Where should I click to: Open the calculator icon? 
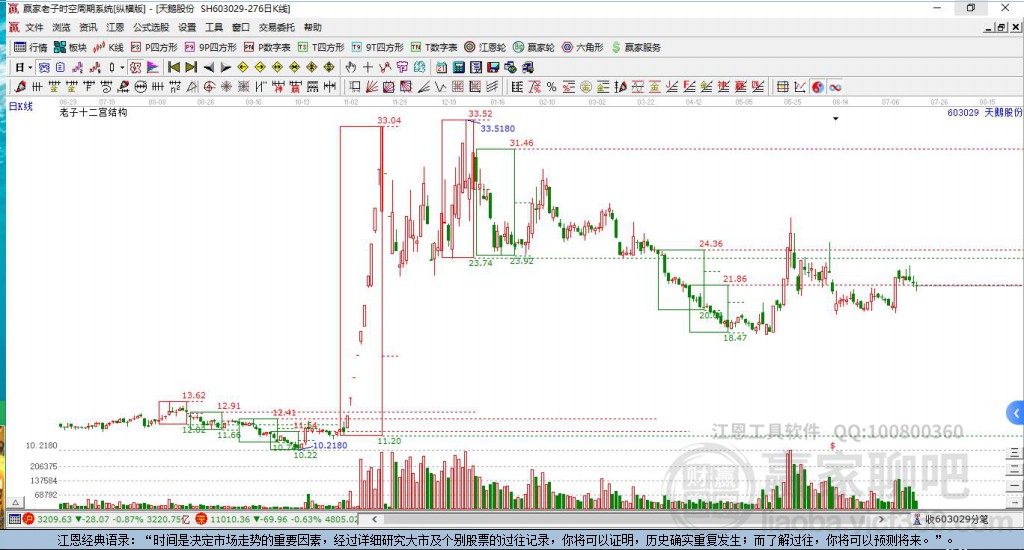click(x=458, y=67)
